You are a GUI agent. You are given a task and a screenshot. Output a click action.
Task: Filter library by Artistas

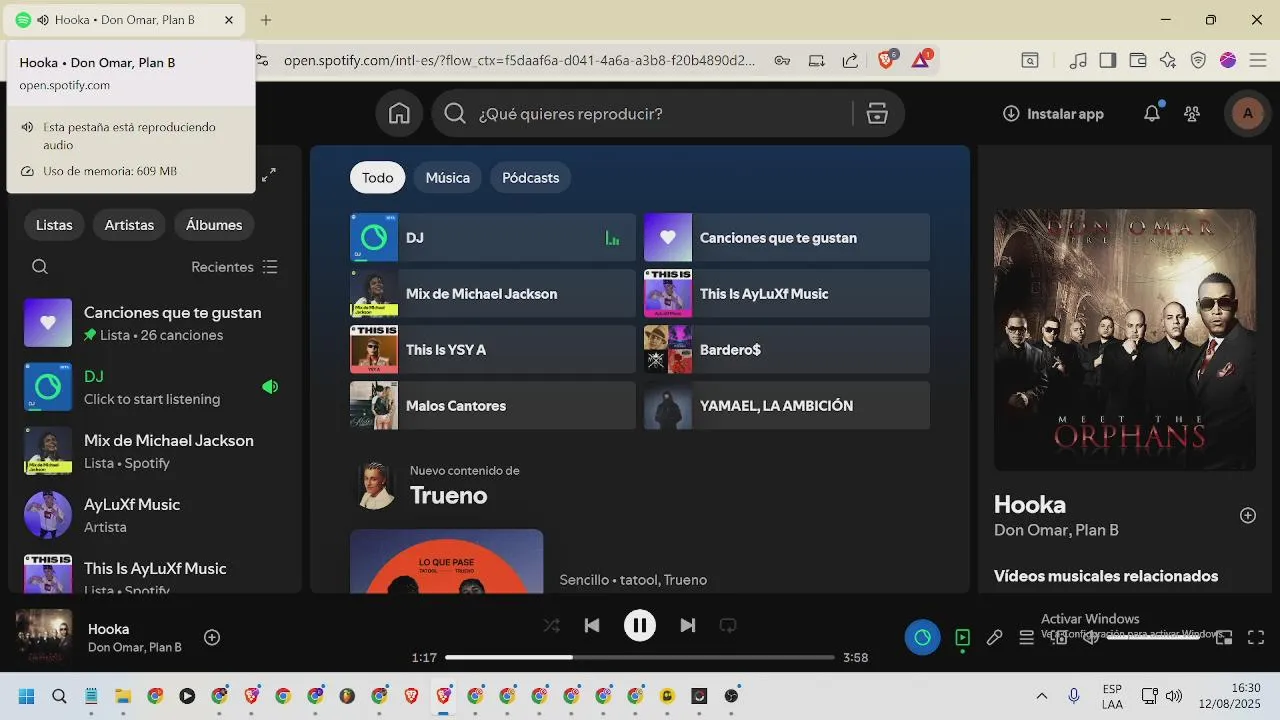click(129, 225)
